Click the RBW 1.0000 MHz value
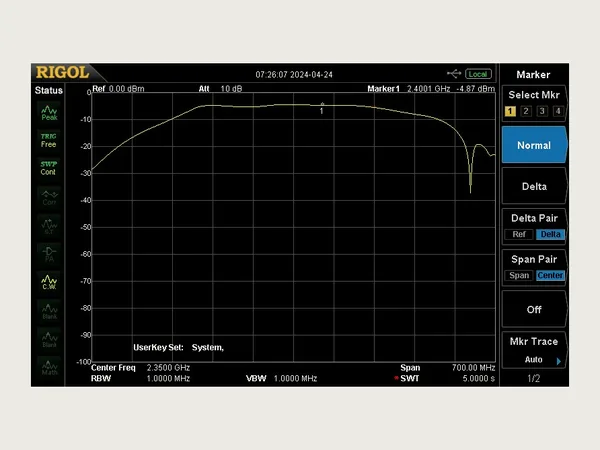Screen dimensions: 600x450 click(x=168, y=378)
